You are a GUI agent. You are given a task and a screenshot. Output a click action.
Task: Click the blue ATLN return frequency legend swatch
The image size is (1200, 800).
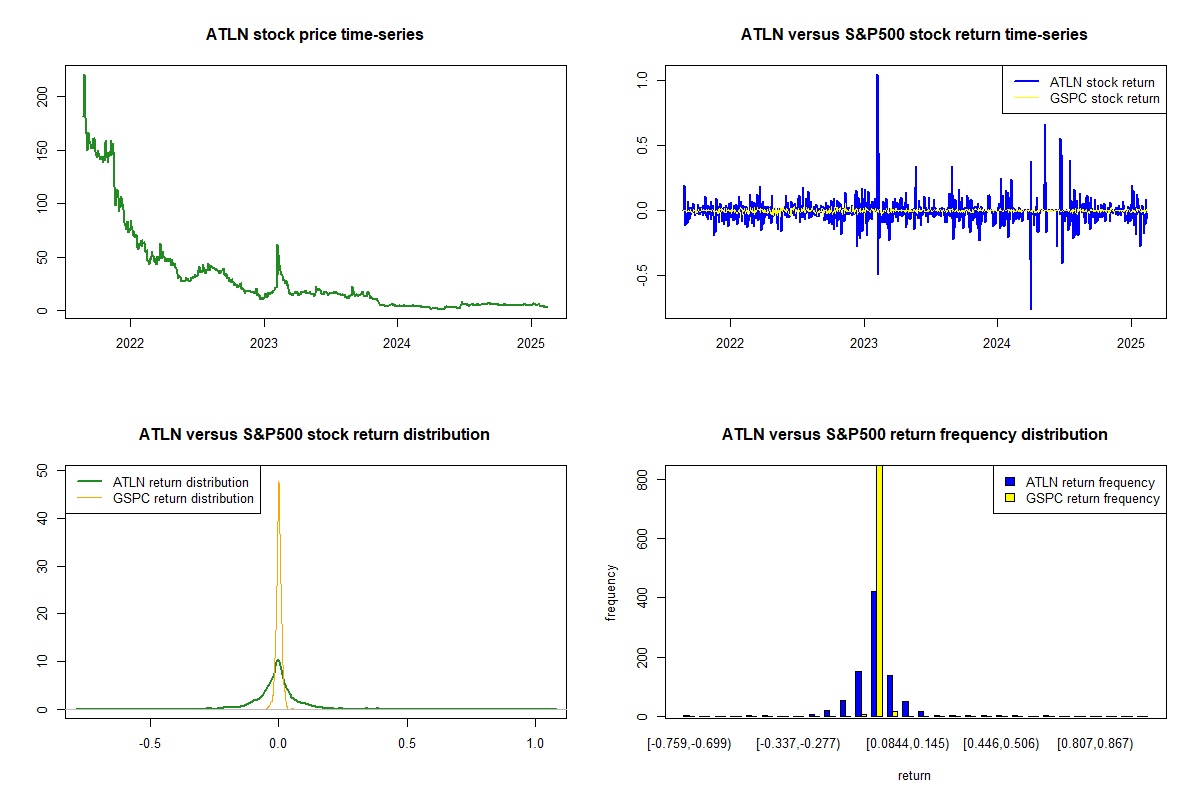pyautogui.click(x=1010, y=483)
